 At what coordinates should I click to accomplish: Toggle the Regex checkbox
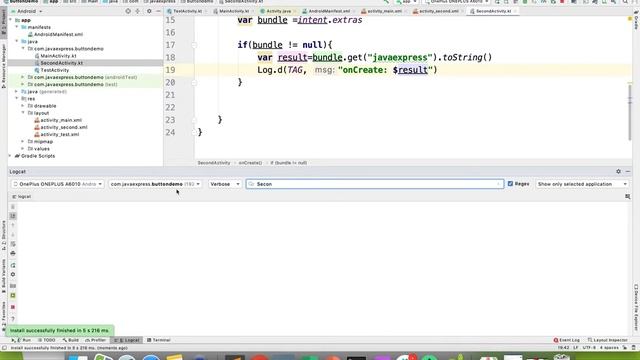(510, 184)
